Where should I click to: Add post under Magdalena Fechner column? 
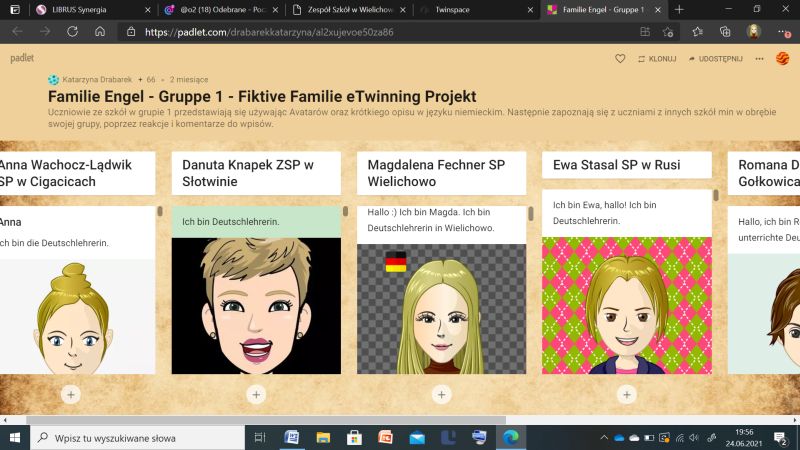[x=441, y=394]
